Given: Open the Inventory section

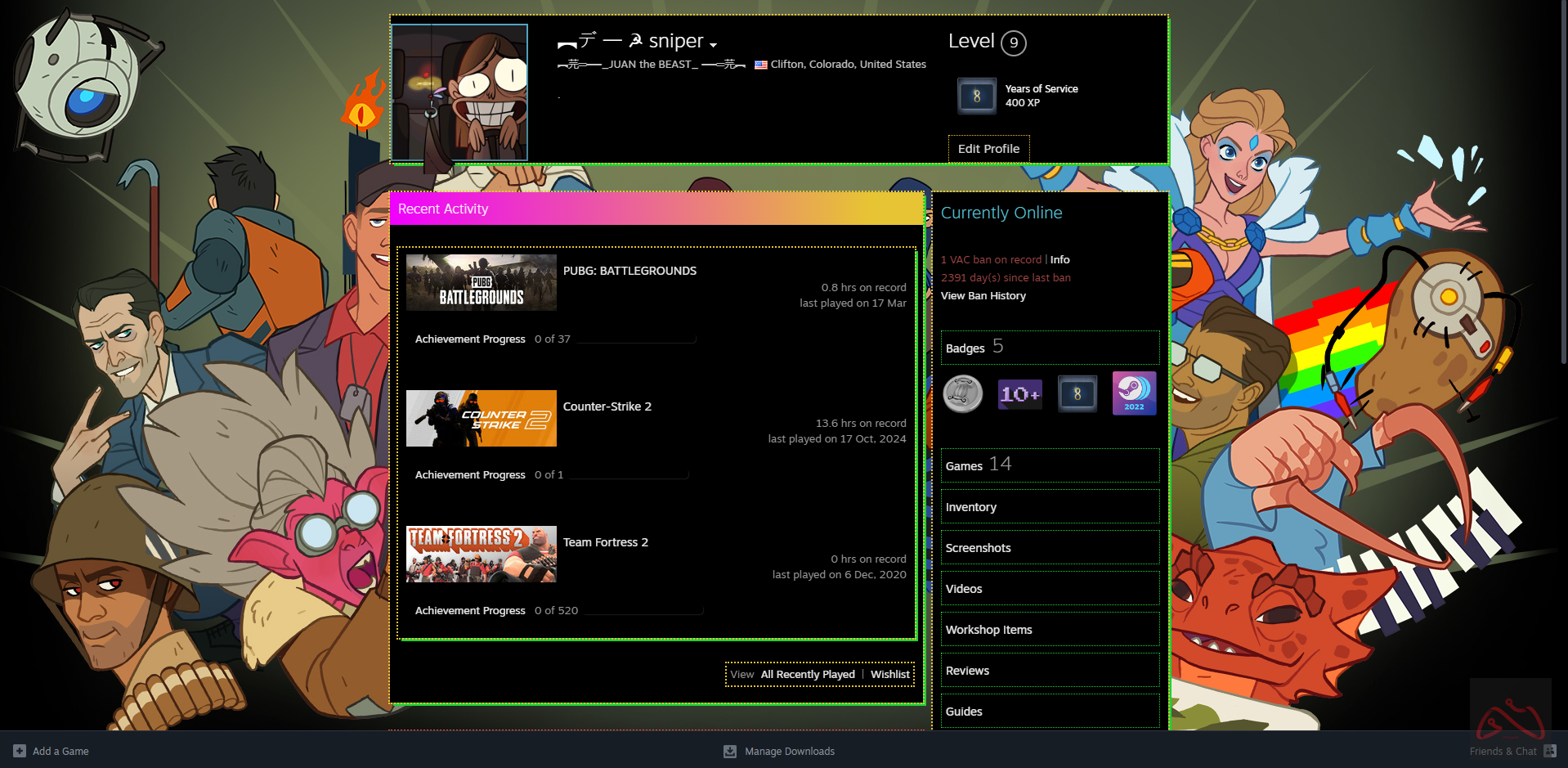Looking at the screenshot, I should 970,507.
